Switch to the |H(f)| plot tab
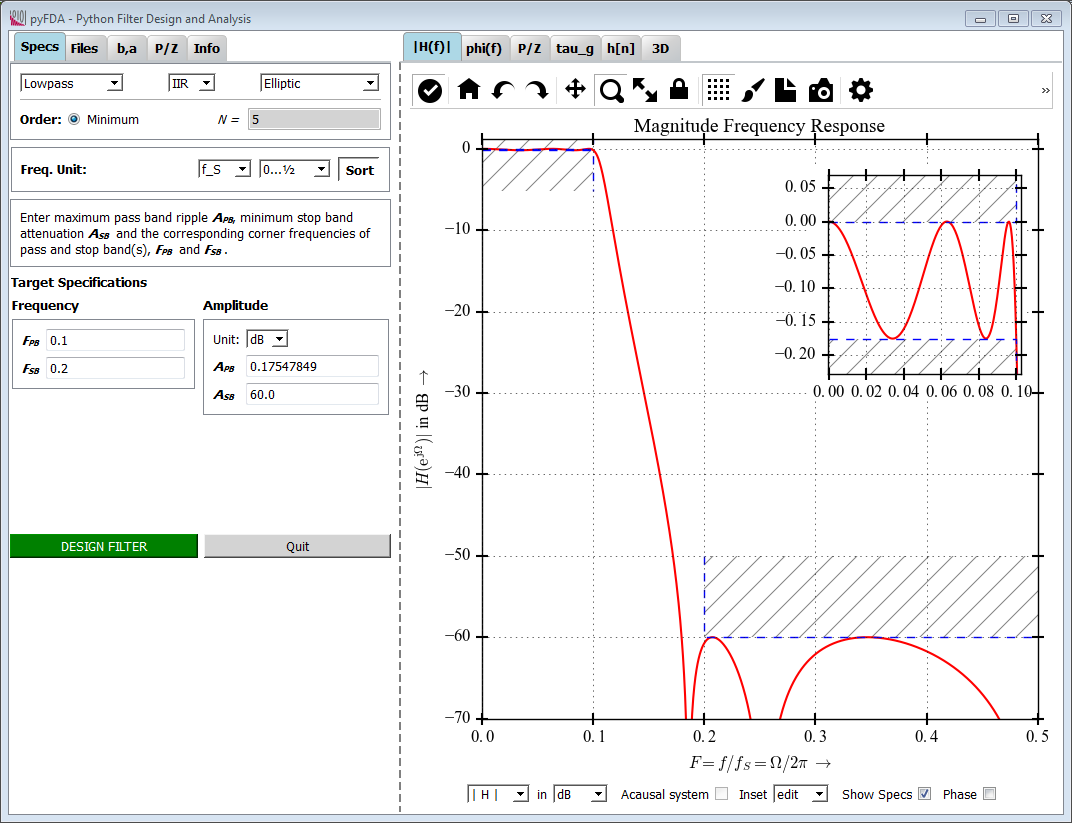This screenshot has height=823, width=1072. 432,47
